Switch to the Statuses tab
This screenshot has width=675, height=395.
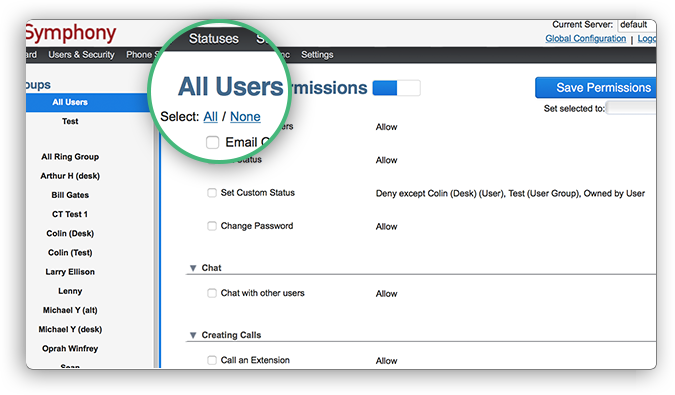tap(214, 39)
